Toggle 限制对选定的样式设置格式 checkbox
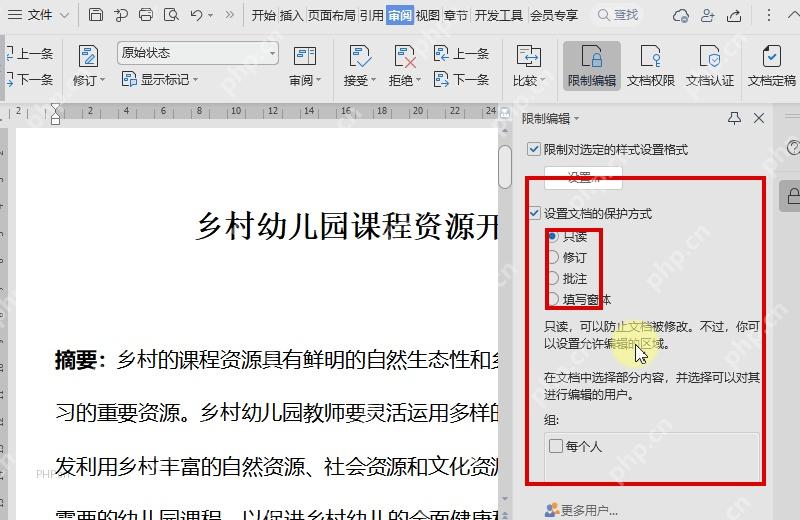This screenshot has height=520, width=800. point(534,149)
